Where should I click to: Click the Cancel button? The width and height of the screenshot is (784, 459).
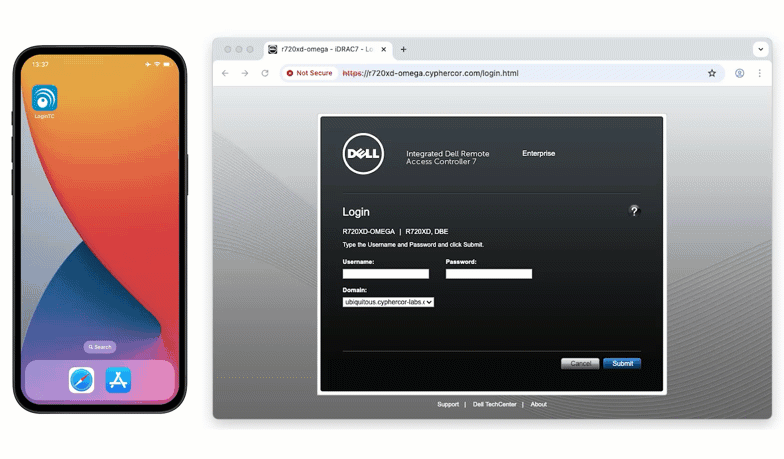pyautogui.click(x=580, y=364)
